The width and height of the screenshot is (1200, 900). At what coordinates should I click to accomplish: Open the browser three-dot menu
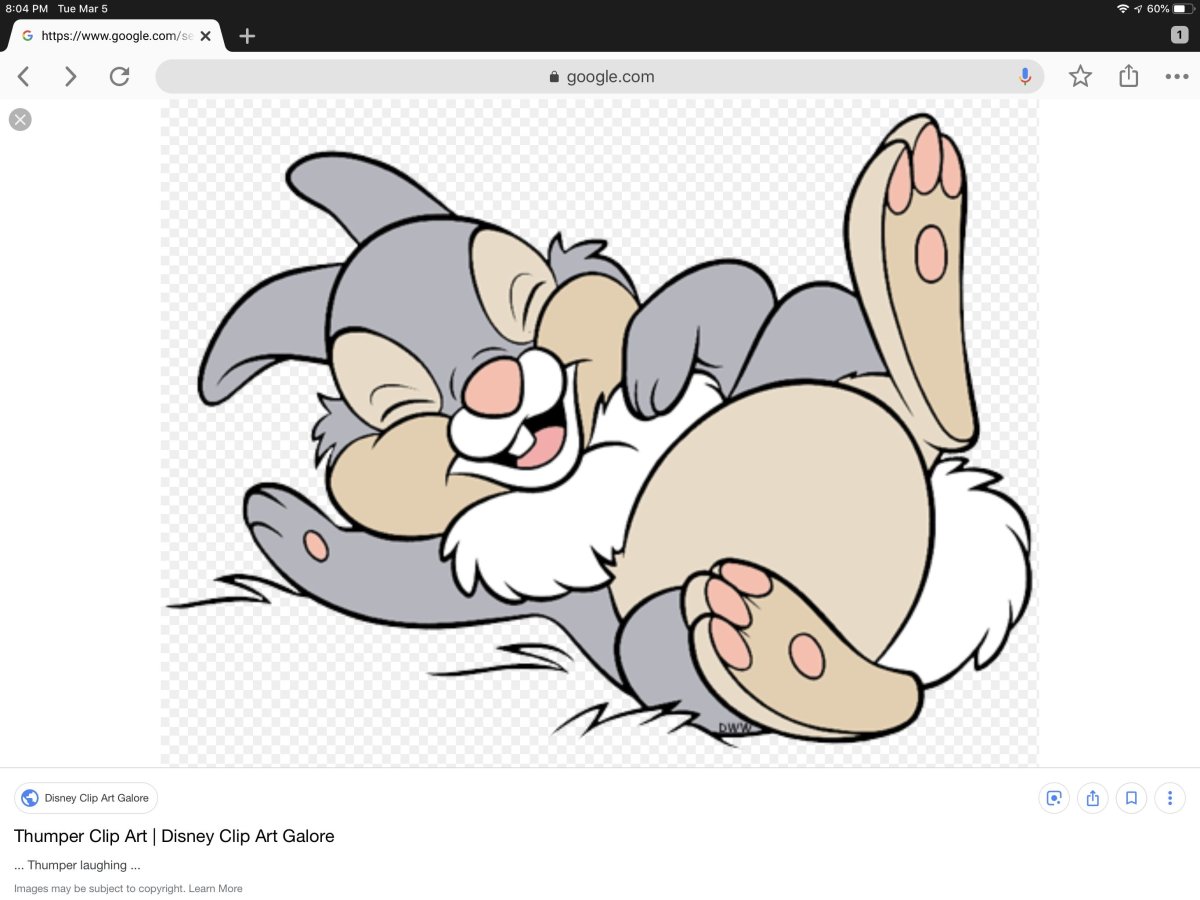tap(1176, 76)
